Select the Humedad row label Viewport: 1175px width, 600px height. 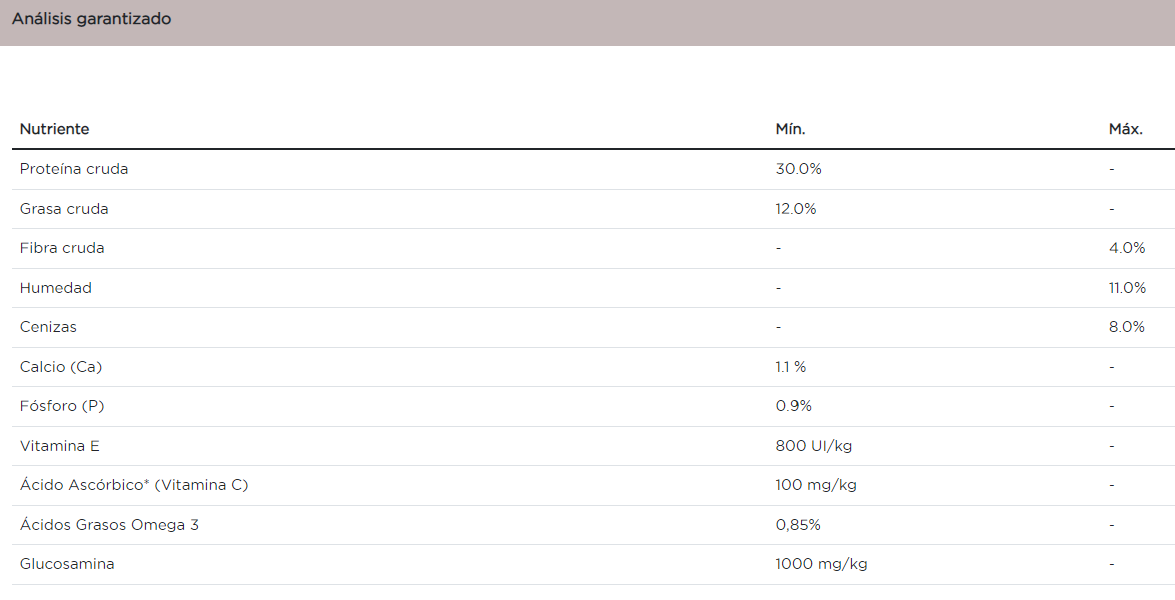pos(56,288)
